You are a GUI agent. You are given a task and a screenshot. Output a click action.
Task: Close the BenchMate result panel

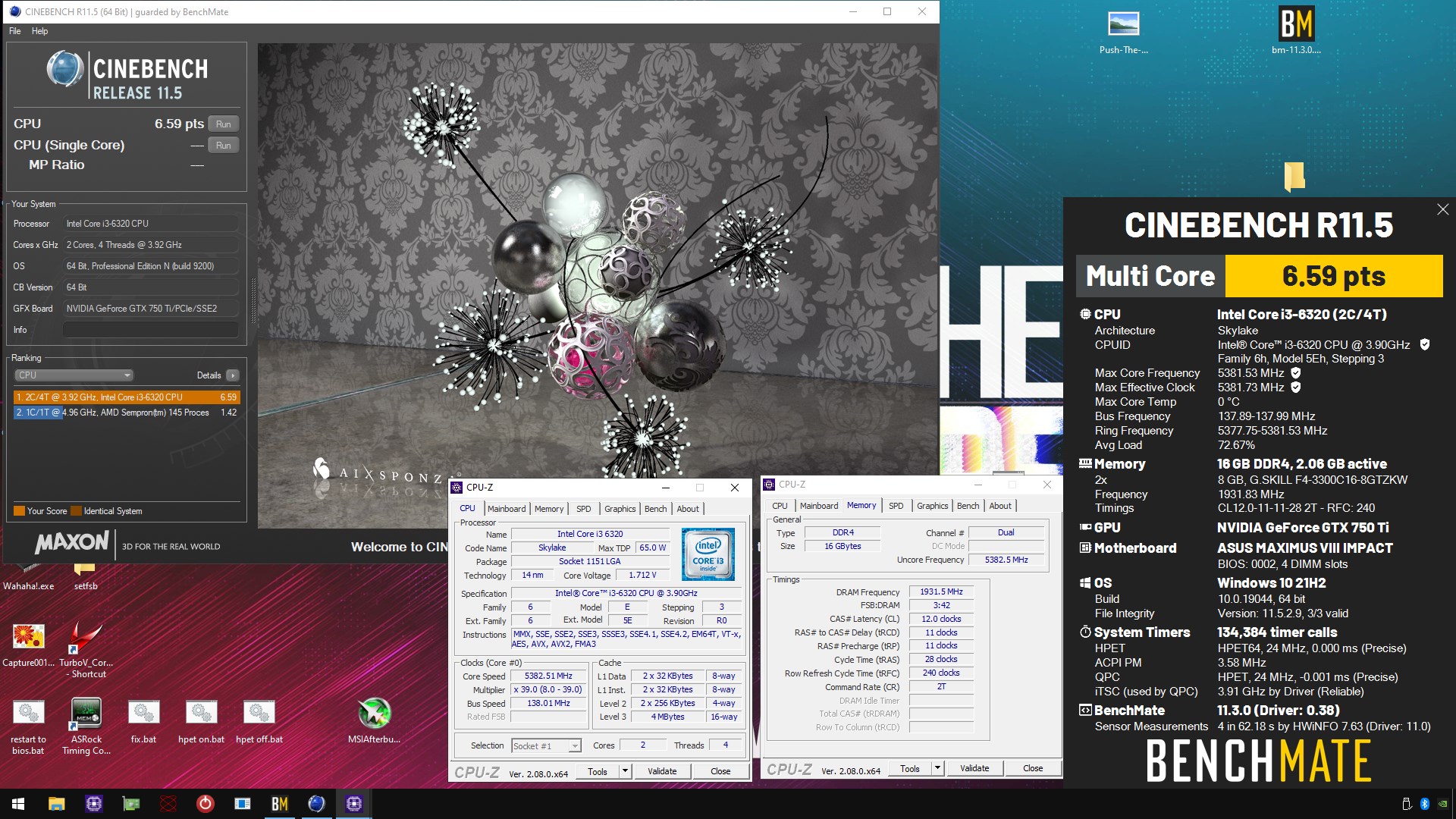point(1442,209)
